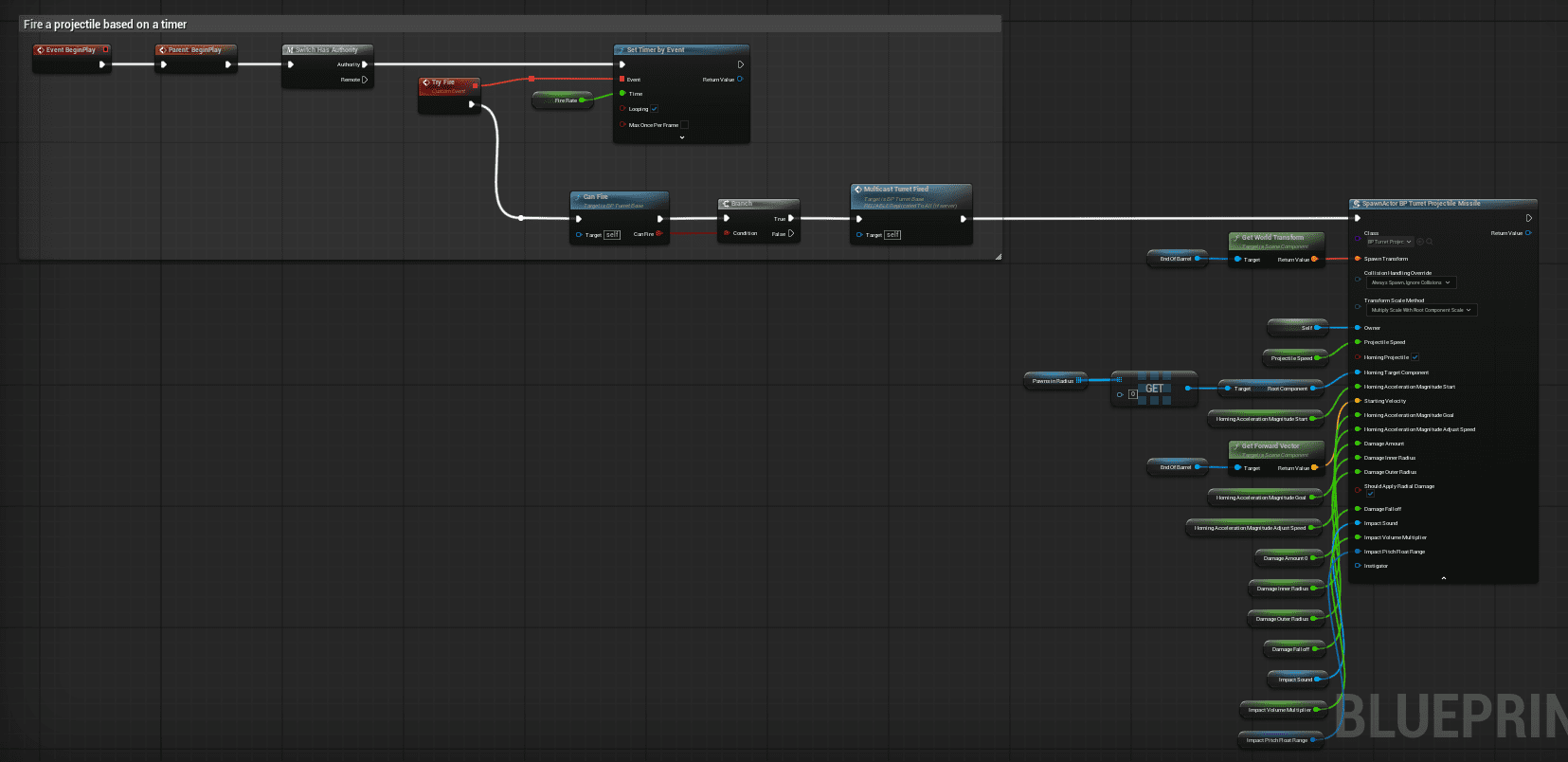Click Root Component output pin

[1313, 388]
